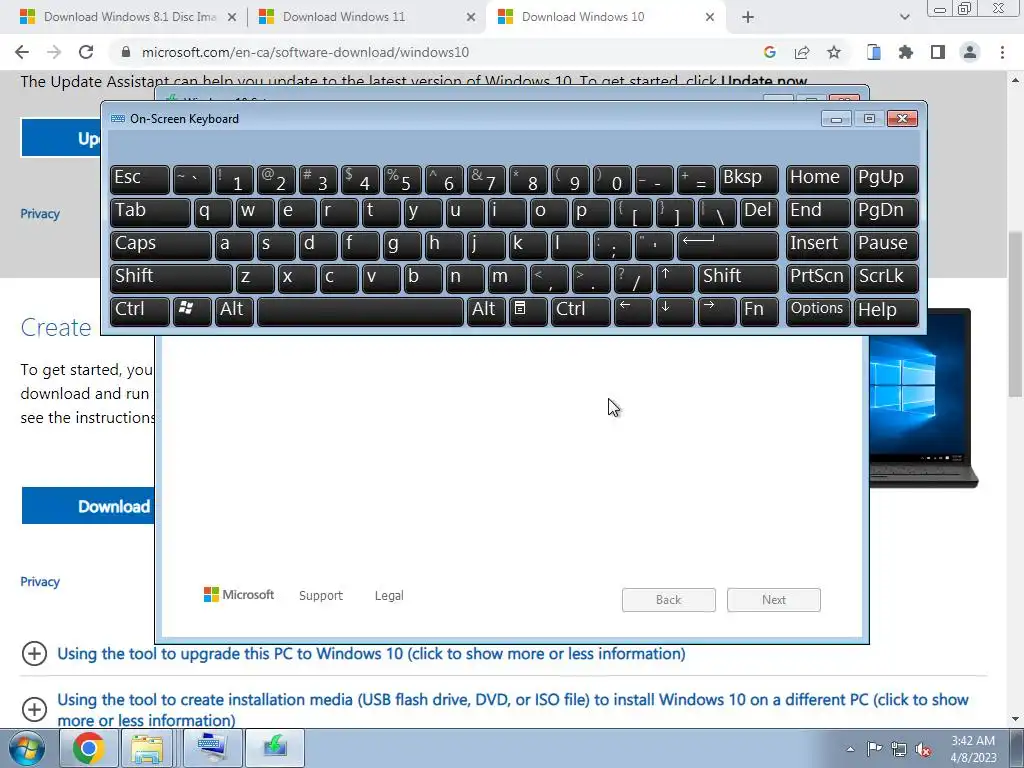
Task: Toggle the left Alt key
Action: (x=234, y=311)
